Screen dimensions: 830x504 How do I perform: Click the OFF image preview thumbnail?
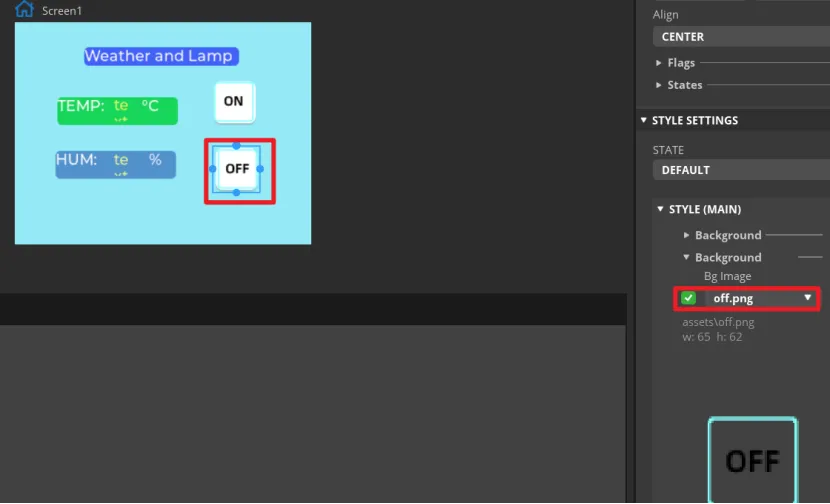(752, 460)
